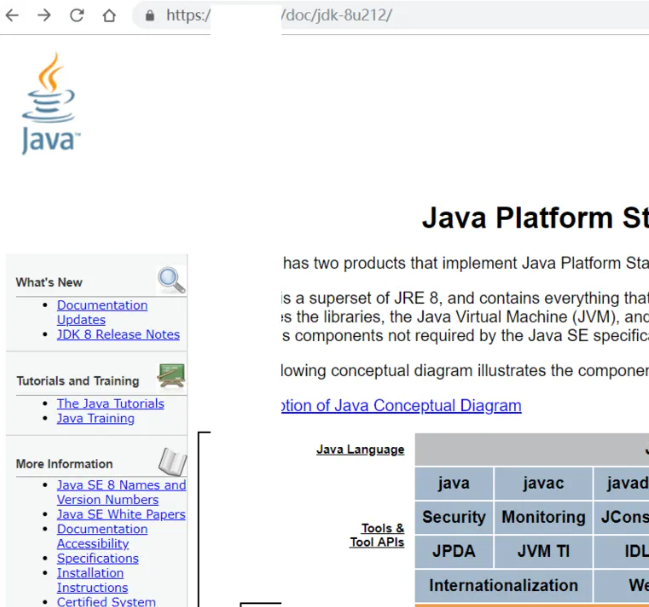Click the Java coffee cup logo
This screenshot has width=649, height=607.
[x=49, y=104]
